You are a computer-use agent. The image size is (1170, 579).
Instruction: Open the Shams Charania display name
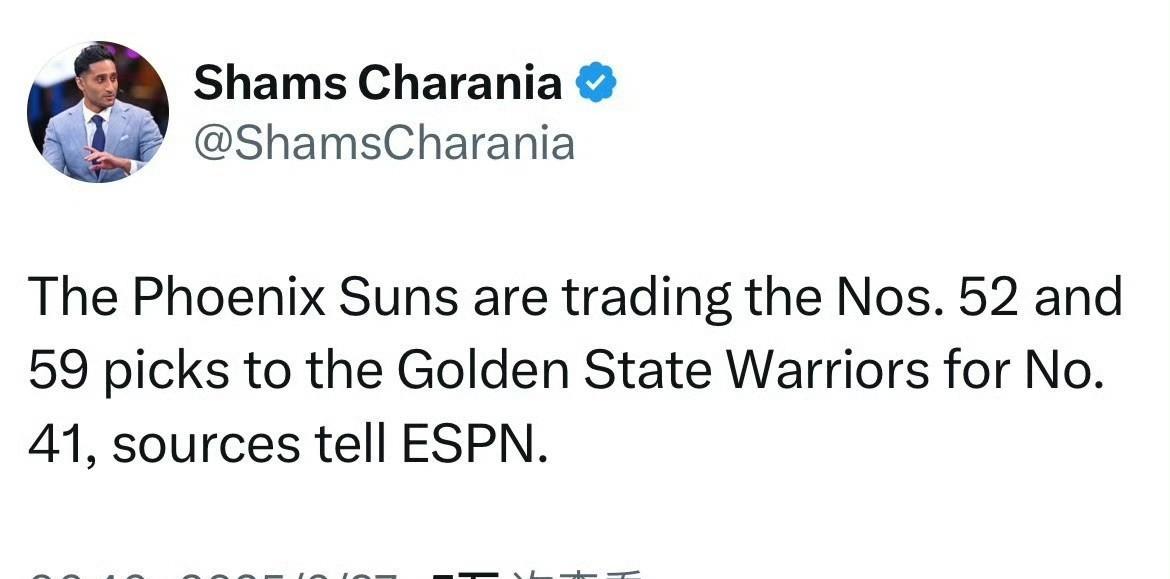tap(378, 82)
